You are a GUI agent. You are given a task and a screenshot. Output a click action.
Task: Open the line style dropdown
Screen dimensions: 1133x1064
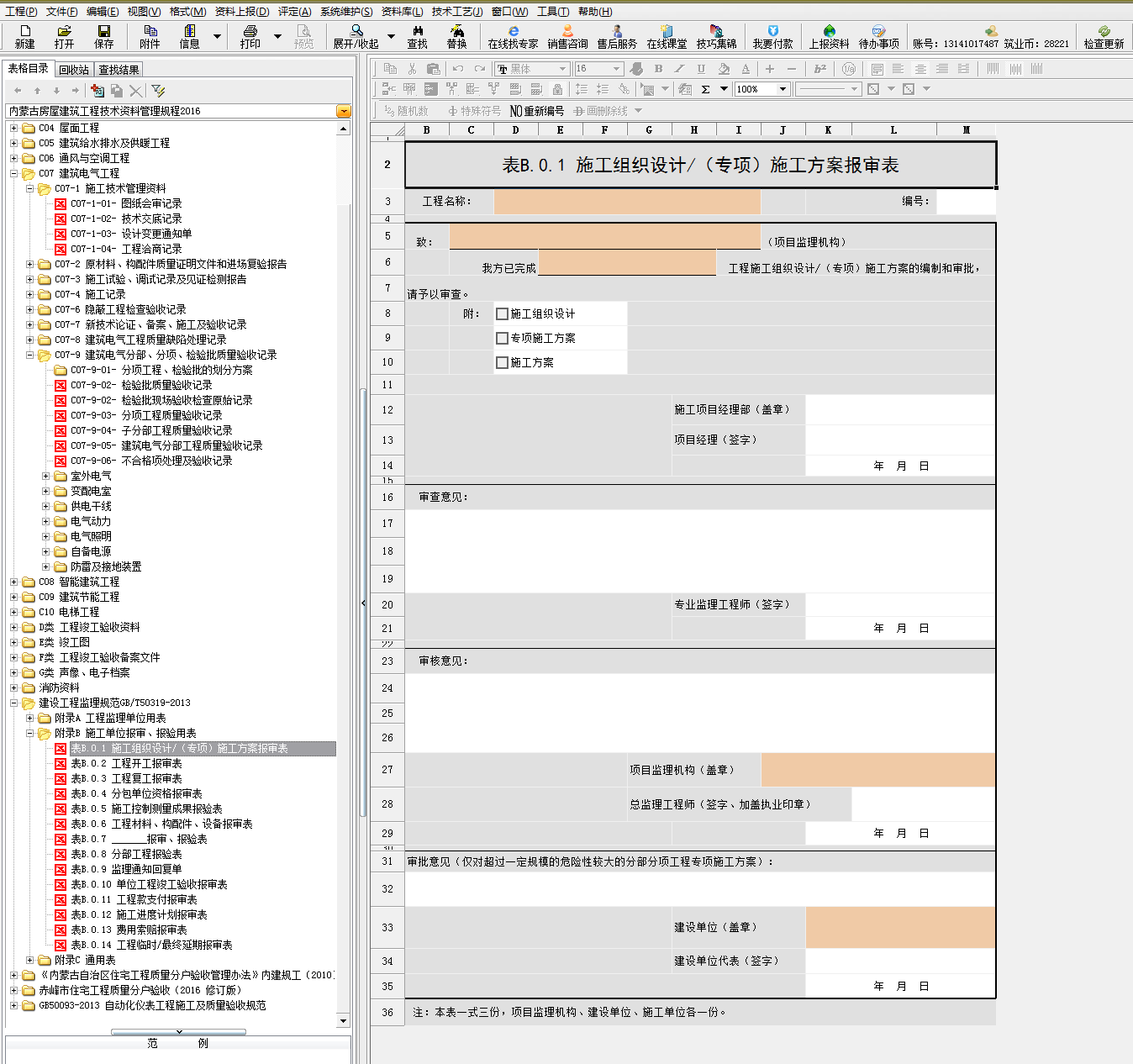(854, 89)
